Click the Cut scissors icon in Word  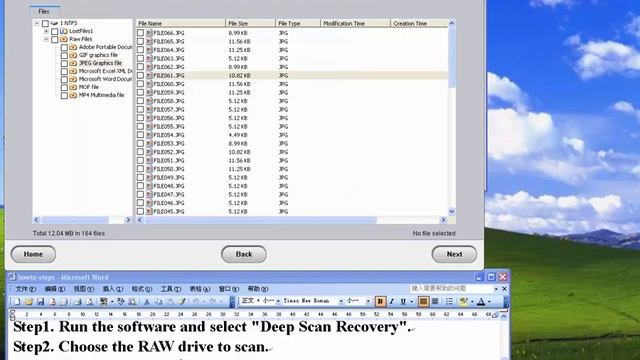click(147, 302)
